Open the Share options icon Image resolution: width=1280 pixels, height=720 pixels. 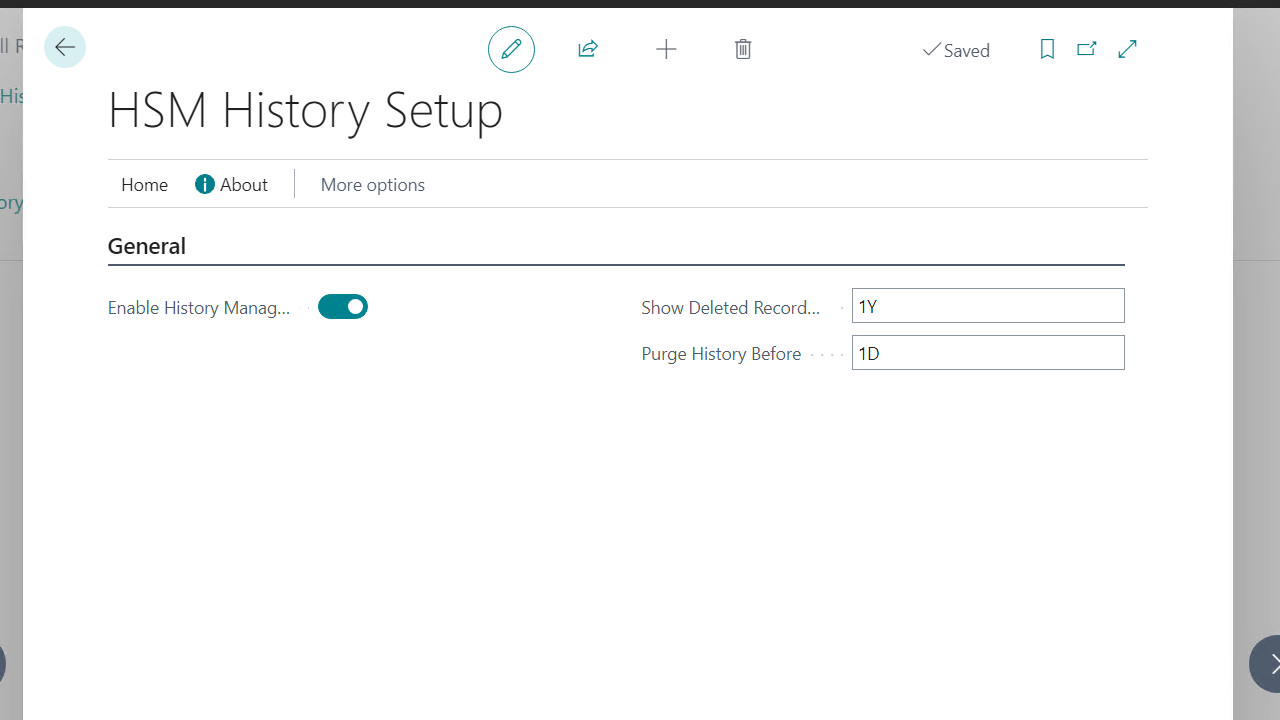(588, 49)
